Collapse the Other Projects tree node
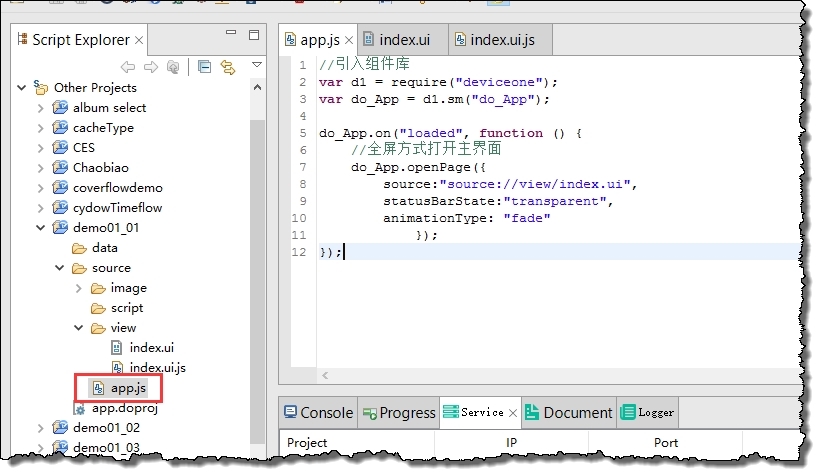The image size is (821, 476). pyautogui.click(x=22, y=88)
